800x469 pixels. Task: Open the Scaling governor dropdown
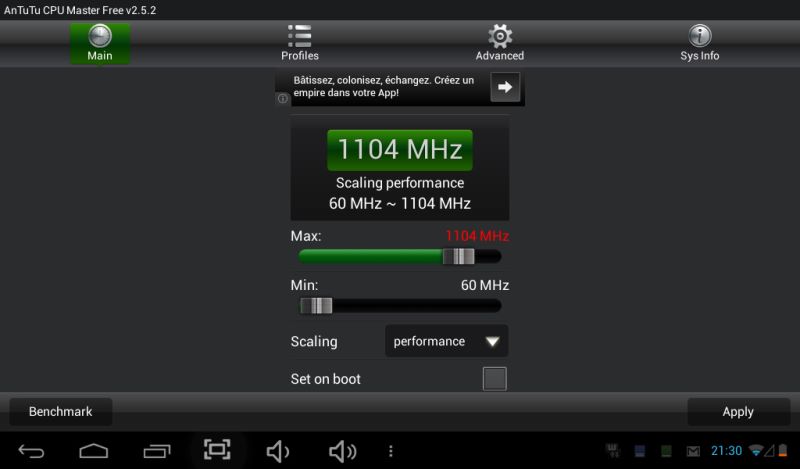pyautogui.click(x=446, y=341)
